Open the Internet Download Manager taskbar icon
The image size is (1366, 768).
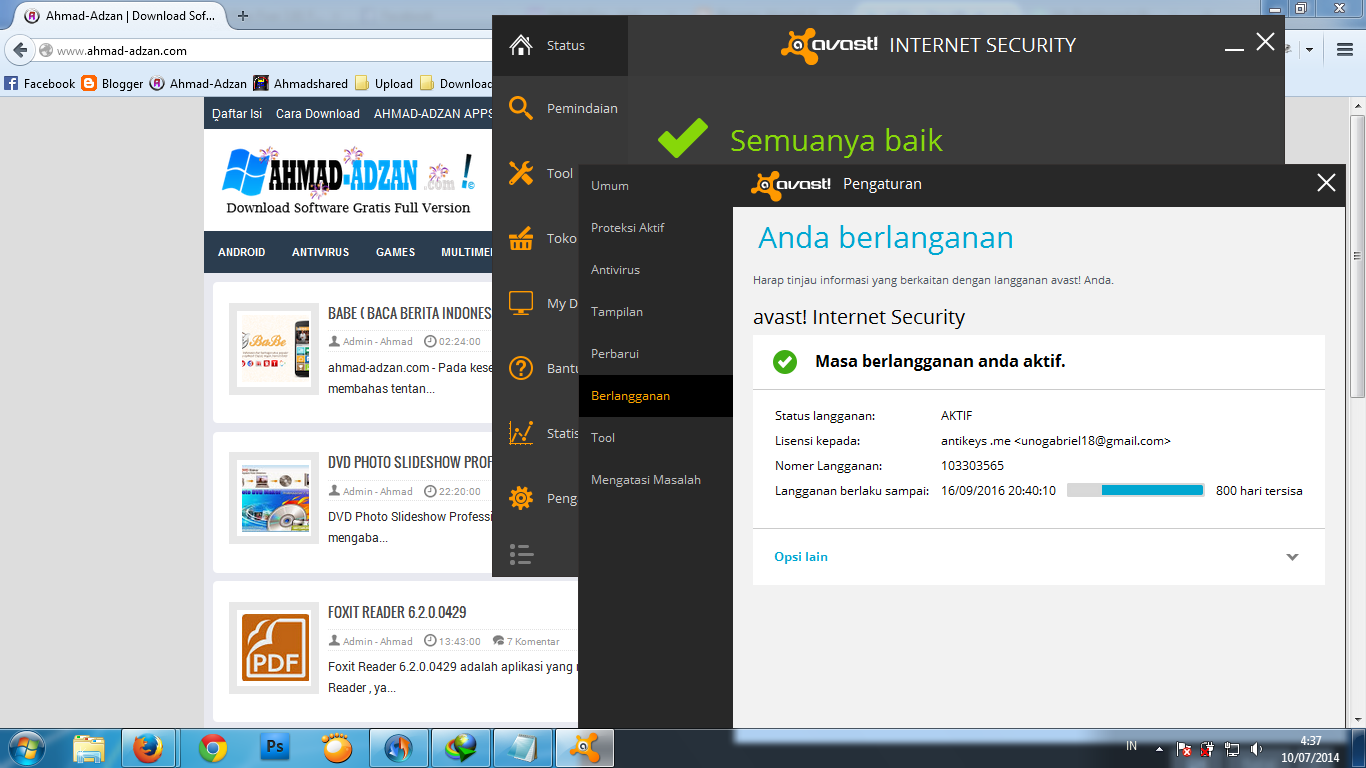460,748
